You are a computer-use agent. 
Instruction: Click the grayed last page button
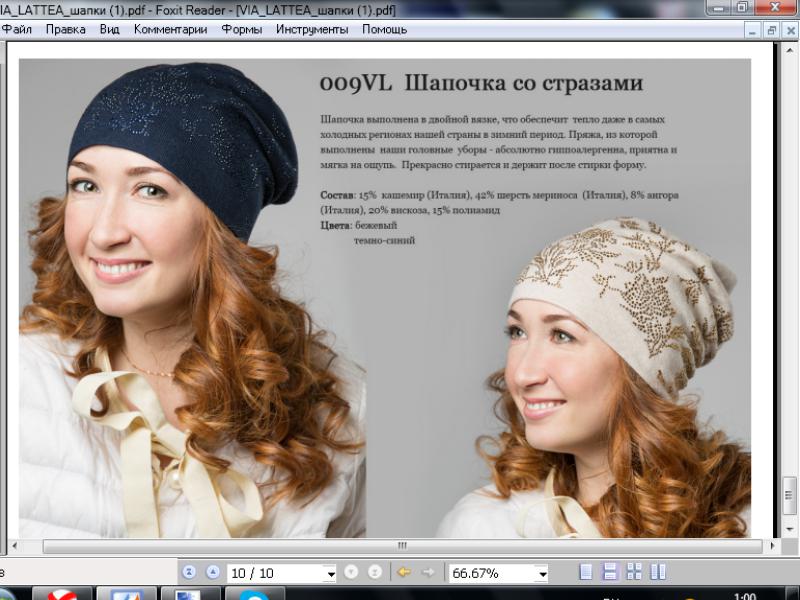(375, 572)
